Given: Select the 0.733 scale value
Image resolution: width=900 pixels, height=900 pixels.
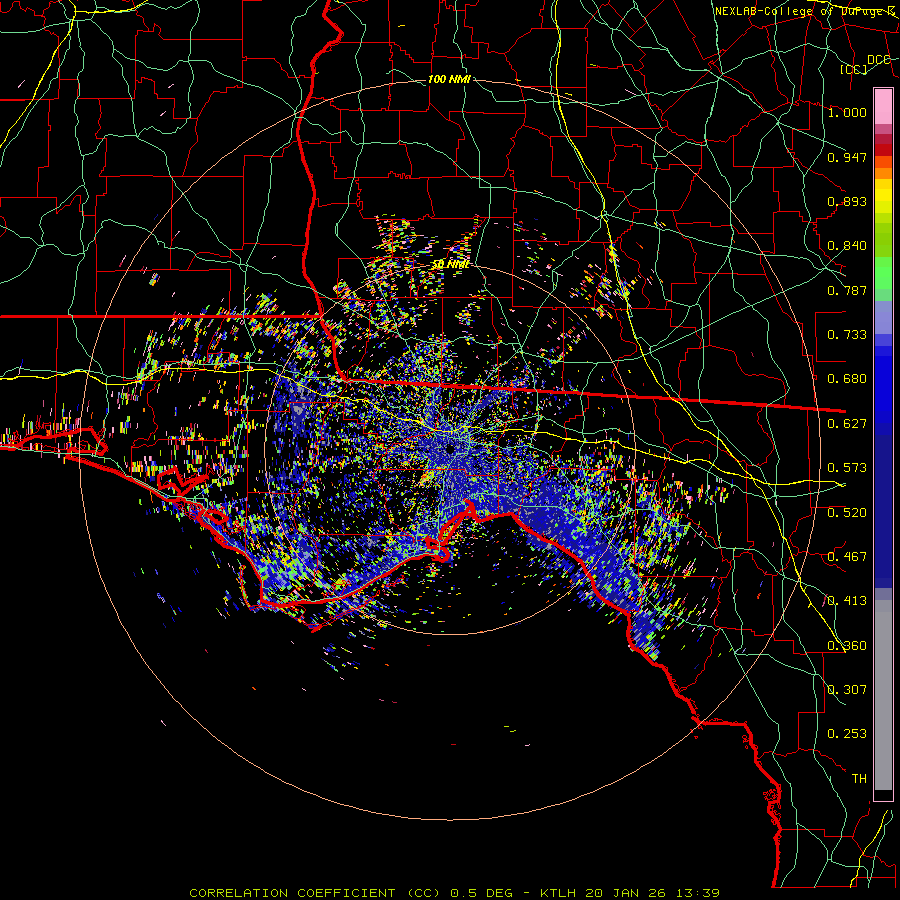Looking at the screenshot, I should pyautogui.click(x=847, y=335).
